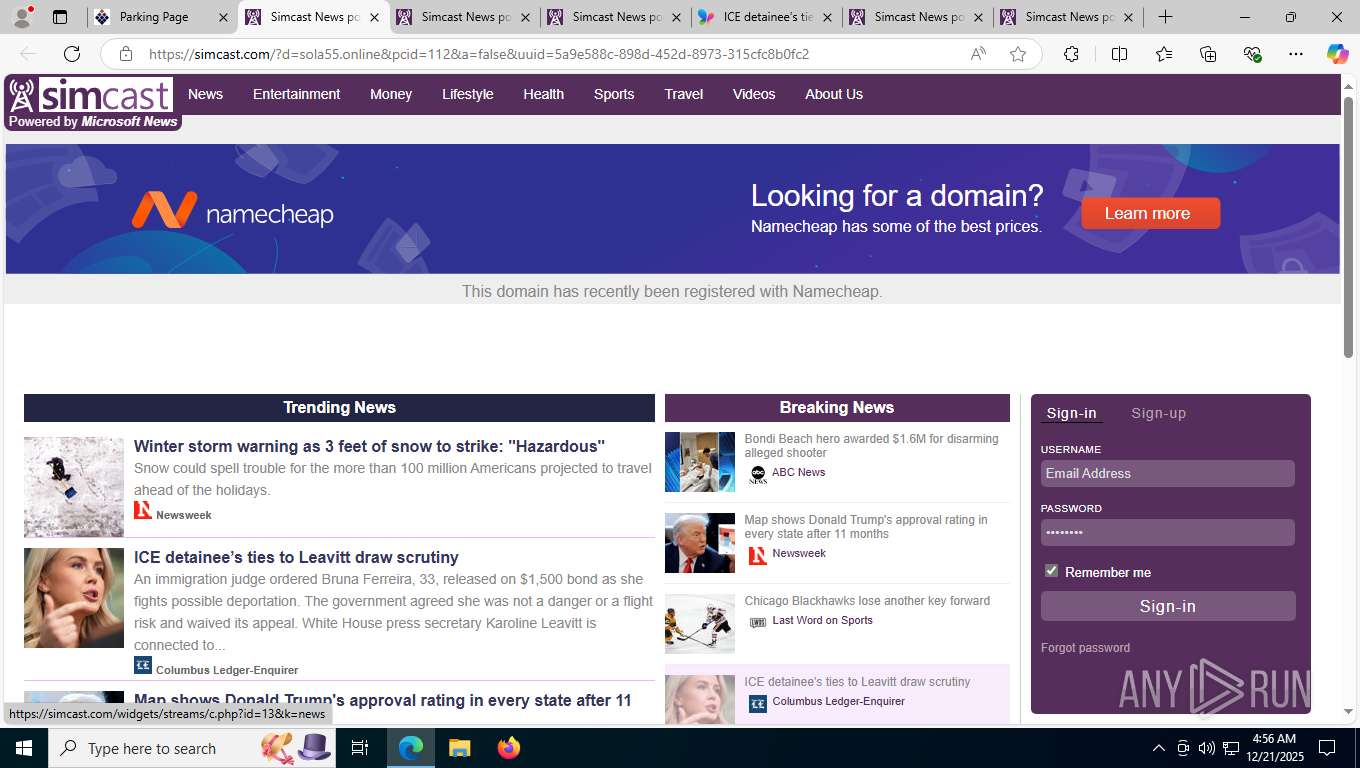This screenshot has width=1360, height=768.
Task: Click the browser address bar URL
Action: (x=478, y=54)
